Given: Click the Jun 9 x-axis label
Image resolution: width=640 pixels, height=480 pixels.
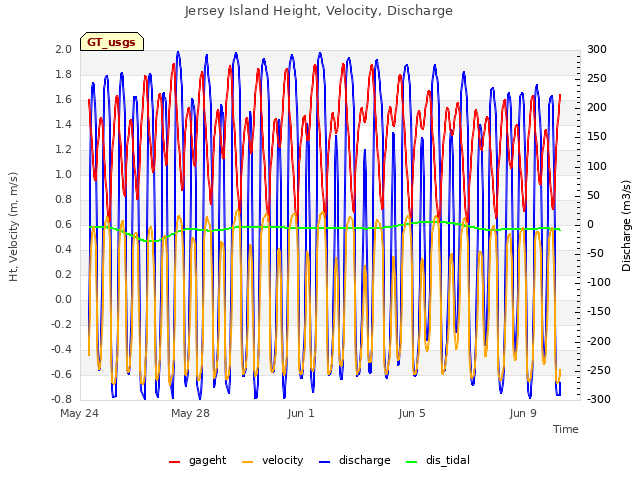Looking at the screenshot, I should [x=523, y=413].
